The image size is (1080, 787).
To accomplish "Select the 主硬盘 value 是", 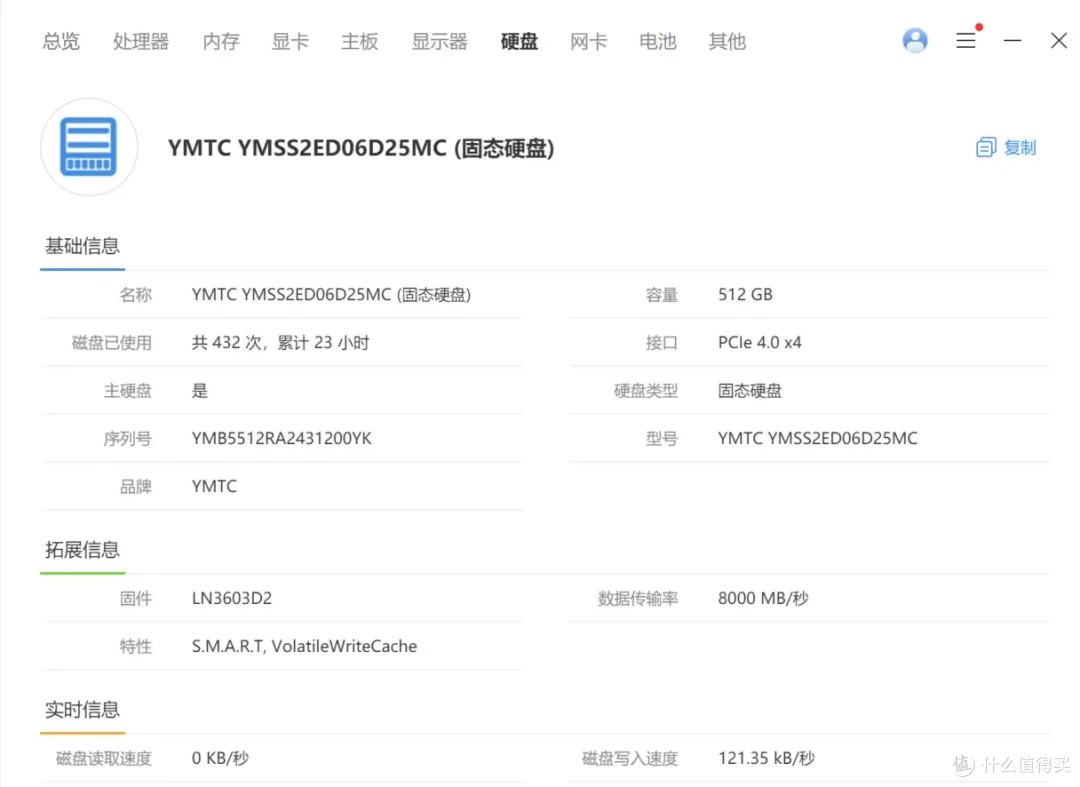I will (200, 391).
